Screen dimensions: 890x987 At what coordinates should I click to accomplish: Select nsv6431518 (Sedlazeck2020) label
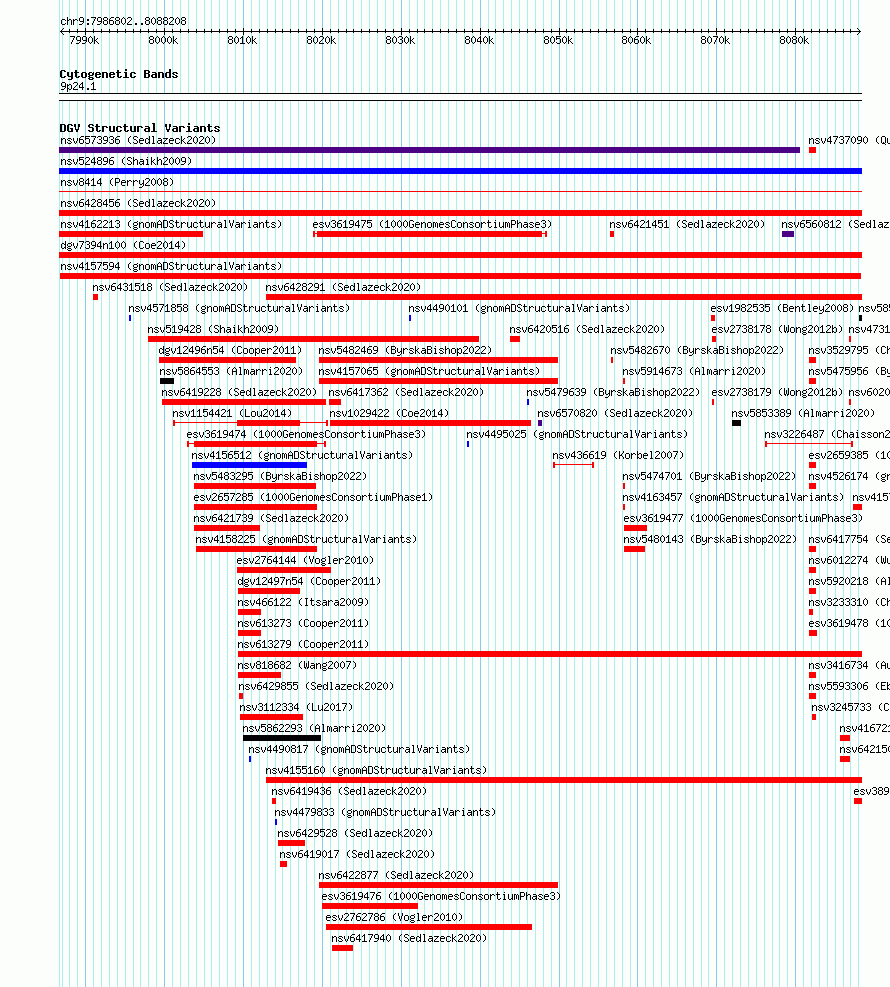tap(170, 287)
